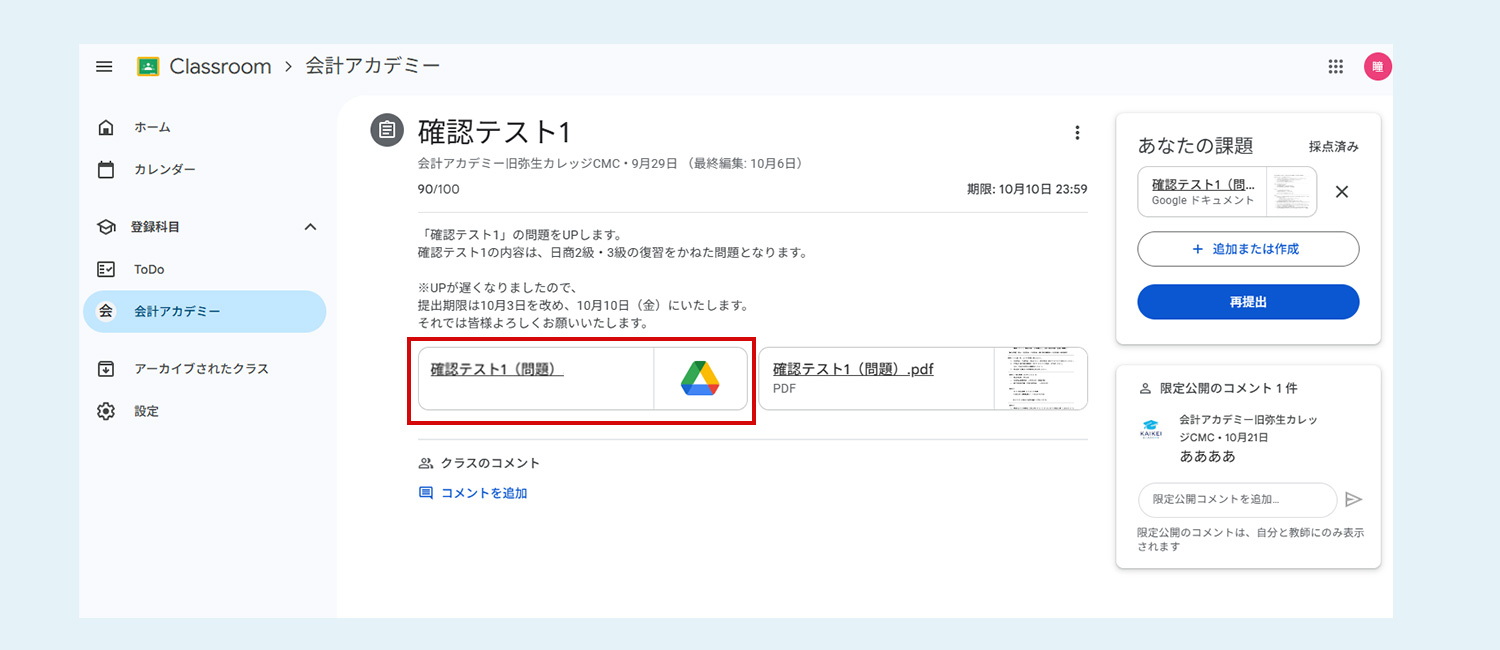Remove the attached 確認テスト1 Google document
The height and width of the screenshot is (650, 1500).
coord(1342,192)
